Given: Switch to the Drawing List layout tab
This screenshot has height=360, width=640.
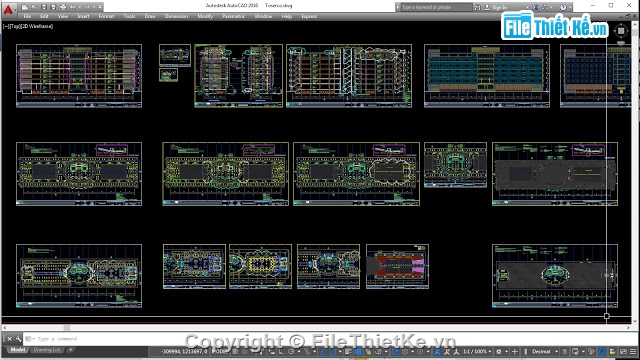Looking at the screenshot, I should pyautogui.click(x=47, y=350).
